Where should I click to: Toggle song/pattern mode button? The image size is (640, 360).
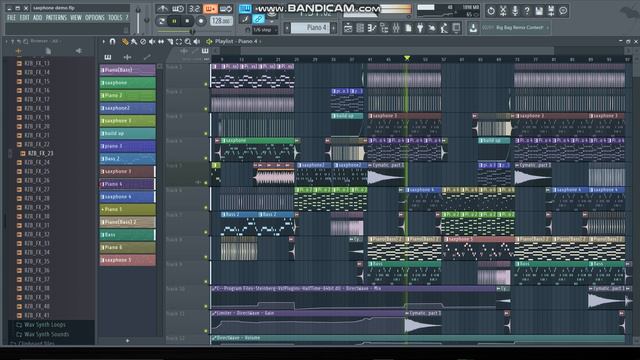[x=162, y=21]
